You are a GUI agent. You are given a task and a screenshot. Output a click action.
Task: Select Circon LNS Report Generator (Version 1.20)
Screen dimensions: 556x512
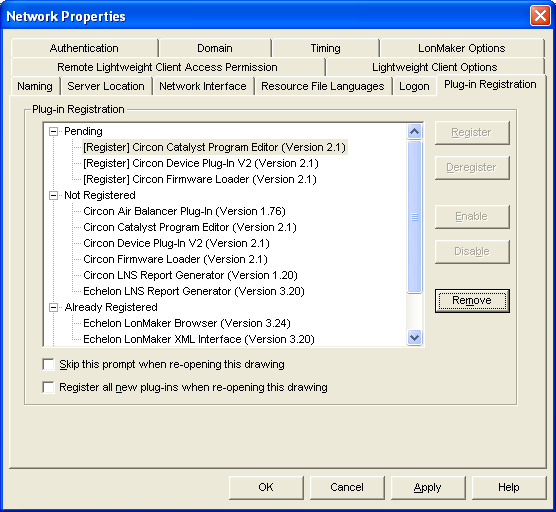tap(190, 275)
